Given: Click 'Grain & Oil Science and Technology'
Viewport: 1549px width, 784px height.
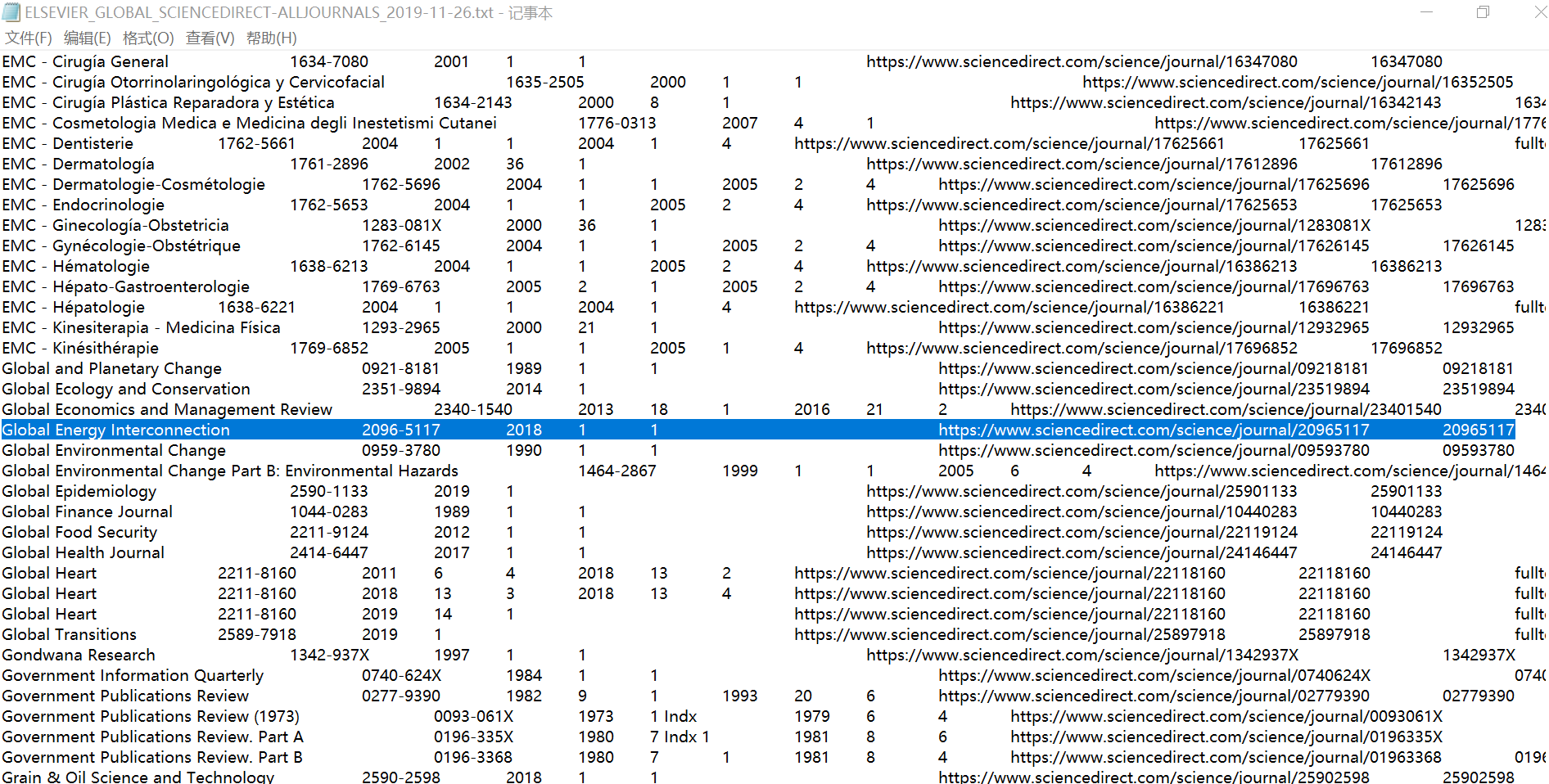Looking at the screenshot, I should [138, 776].
